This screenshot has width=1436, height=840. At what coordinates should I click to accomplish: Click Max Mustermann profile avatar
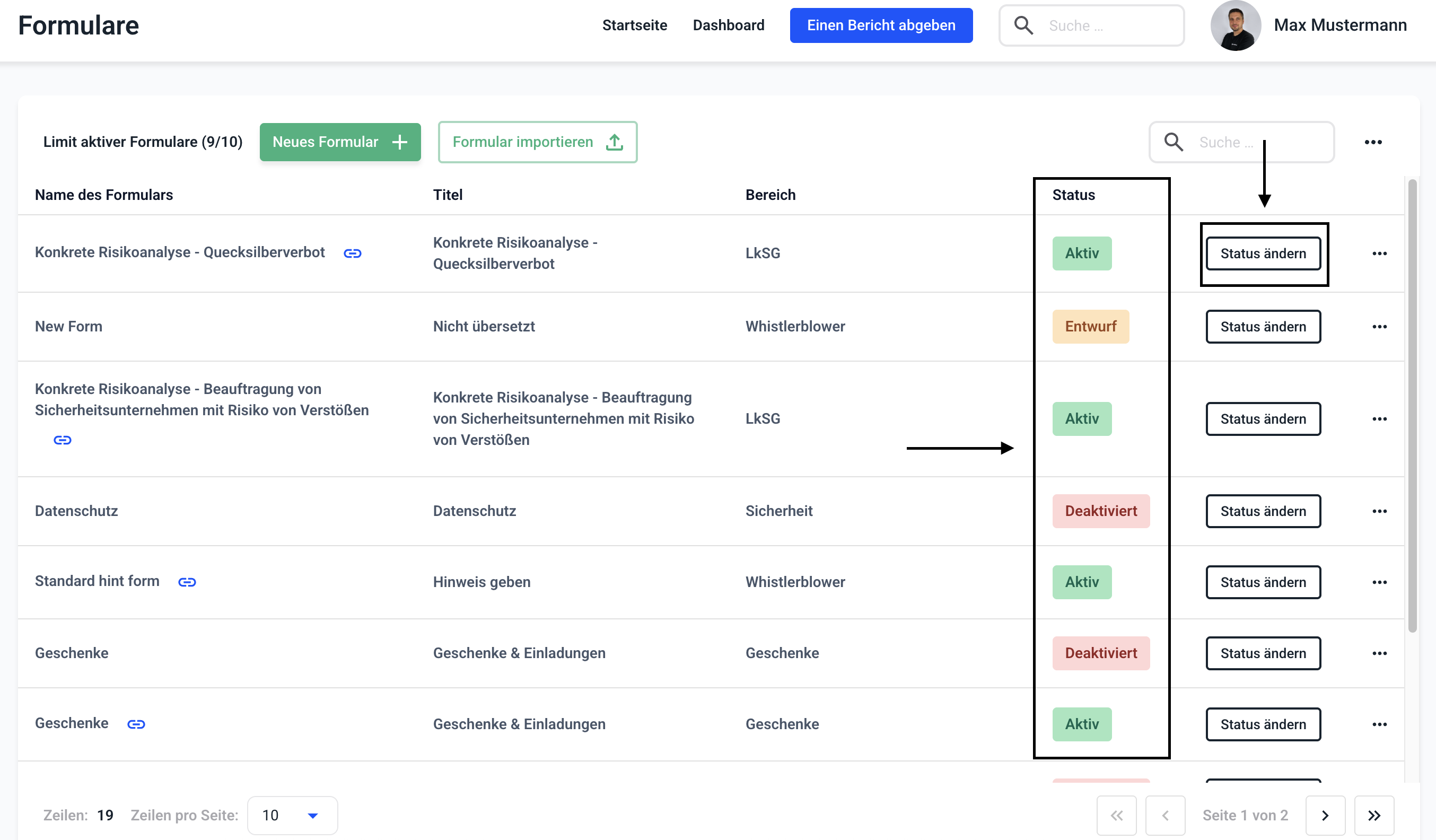1236,25
